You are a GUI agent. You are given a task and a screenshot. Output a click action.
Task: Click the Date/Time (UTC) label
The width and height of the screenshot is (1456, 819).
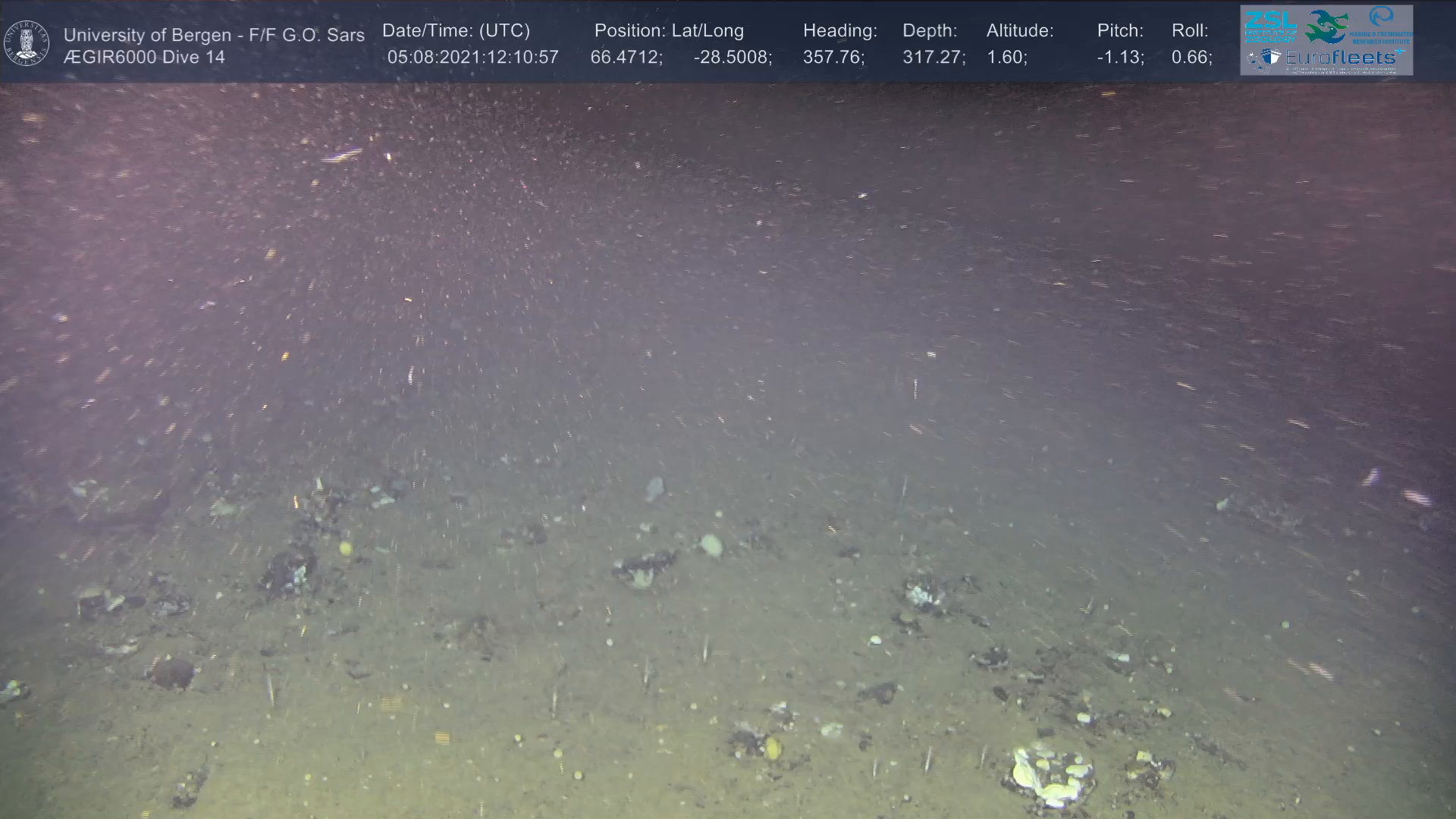click(x=456, y=31)
